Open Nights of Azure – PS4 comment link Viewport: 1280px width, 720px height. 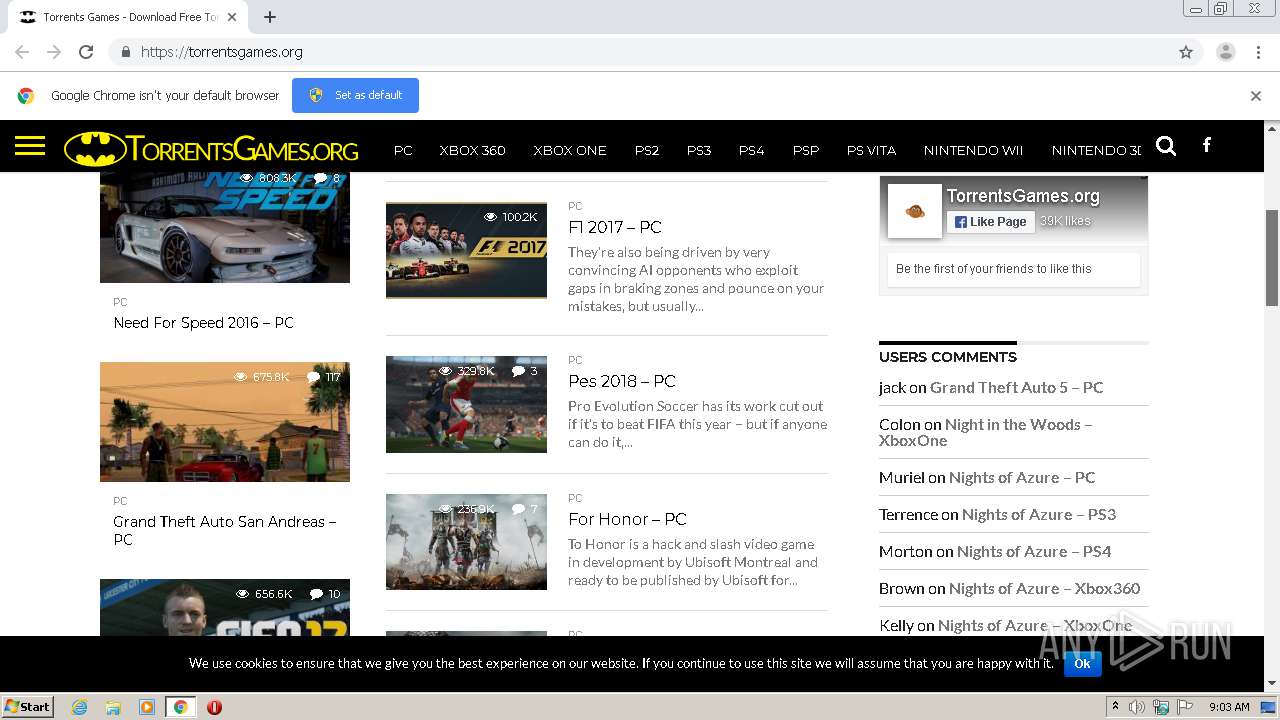[x=1034, y=551]
